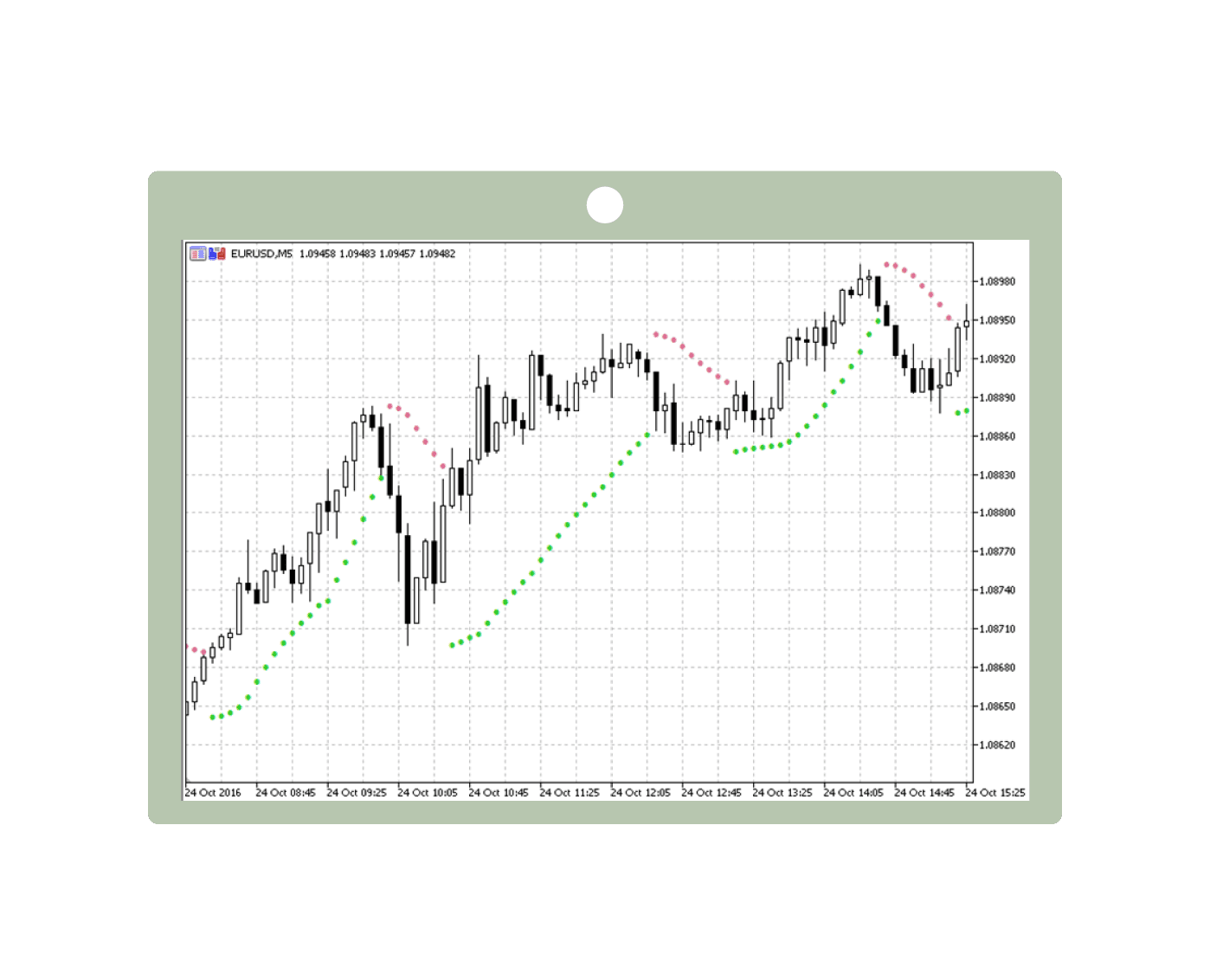This screenshot has height=980, width=1210.
Task: Click time axis label 24 Oct 12:05
Action: point(640,792)
